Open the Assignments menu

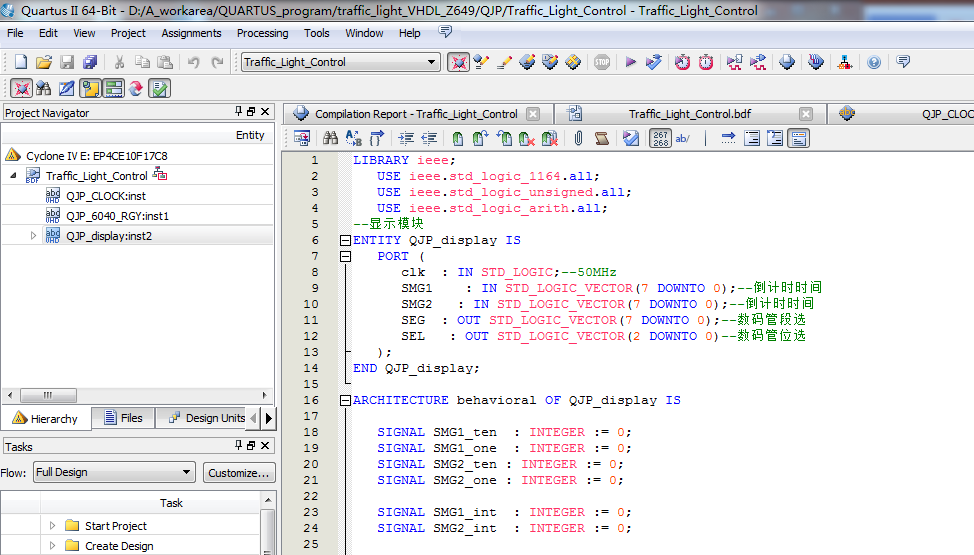coord(191,33)
